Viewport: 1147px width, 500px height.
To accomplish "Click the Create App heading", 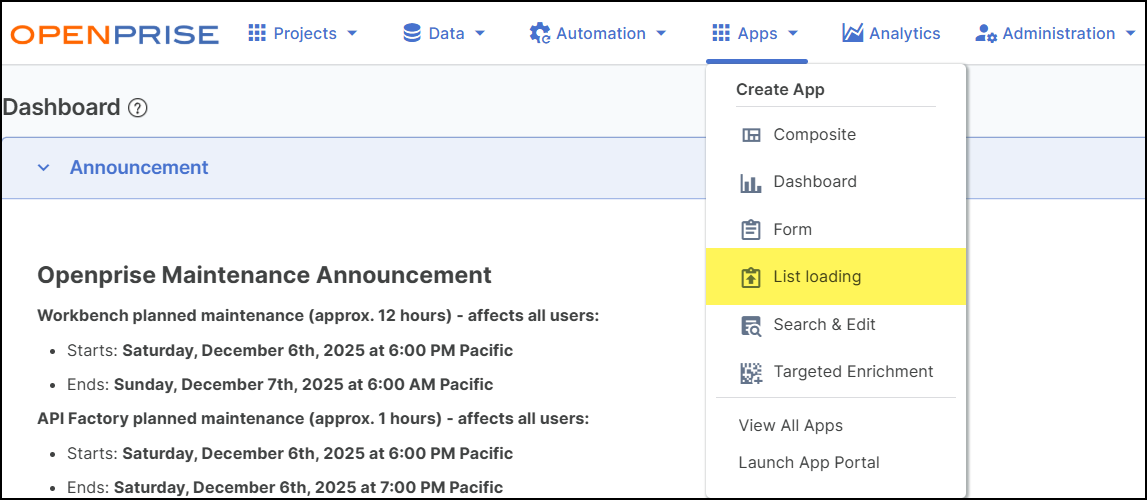I will click(780, 90).
